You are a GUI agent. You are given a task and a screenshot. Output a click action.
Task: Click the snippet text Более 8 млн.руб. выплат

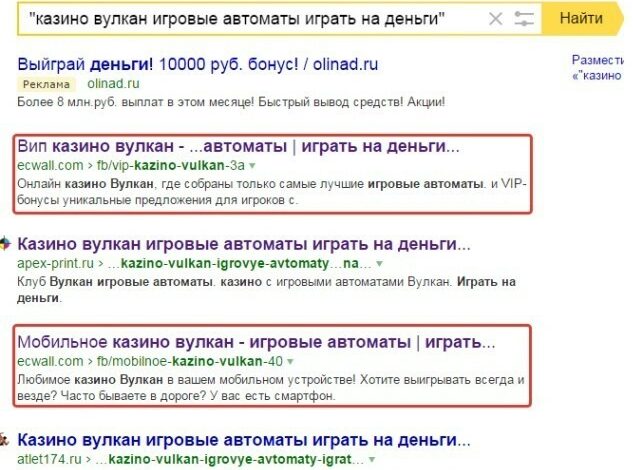coord(231,101)
